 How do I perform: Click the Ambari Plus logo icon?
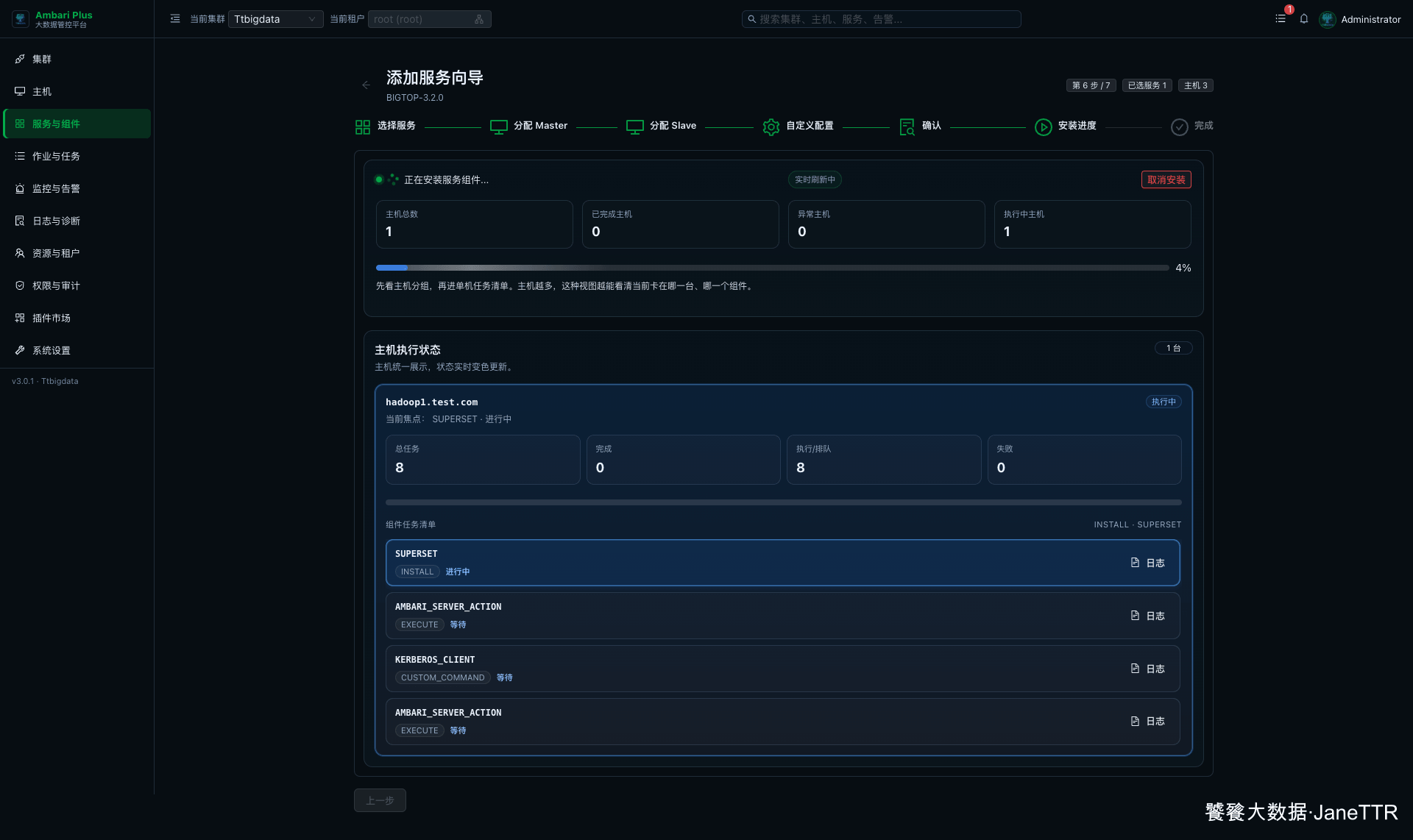[x=21, y=19]
